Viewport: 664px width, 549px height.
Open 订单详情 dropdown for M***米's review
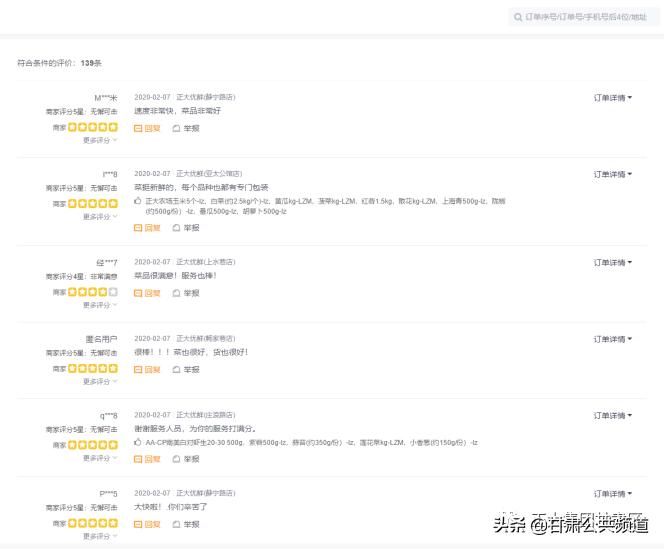[612, 98]
